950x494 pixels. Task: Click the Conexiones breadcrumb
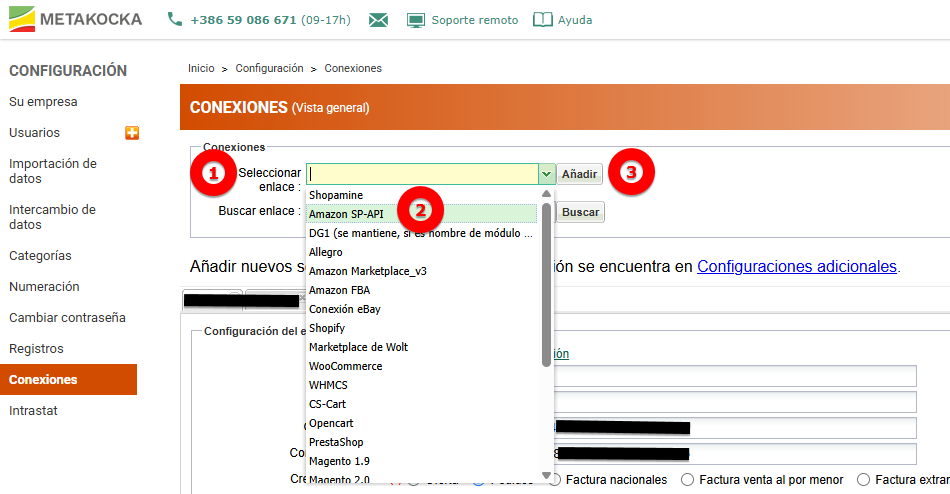(353, 68)
